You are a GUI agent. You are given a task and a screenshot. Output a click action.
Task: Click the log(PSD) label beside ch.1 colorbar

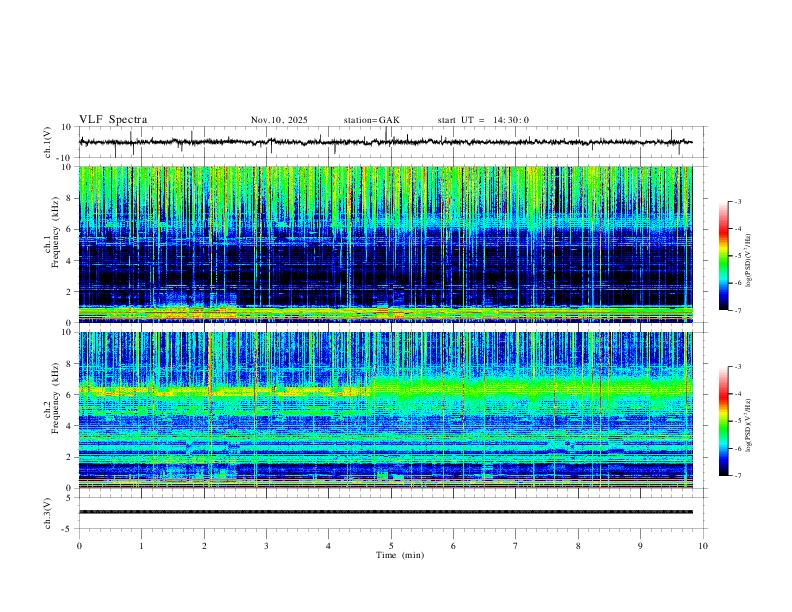coord(749,261)
